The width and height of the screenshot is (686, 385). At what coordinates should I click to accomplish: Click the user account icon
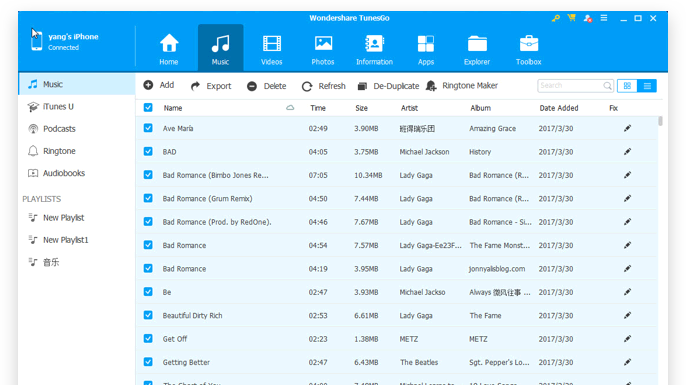coord(588,18)
